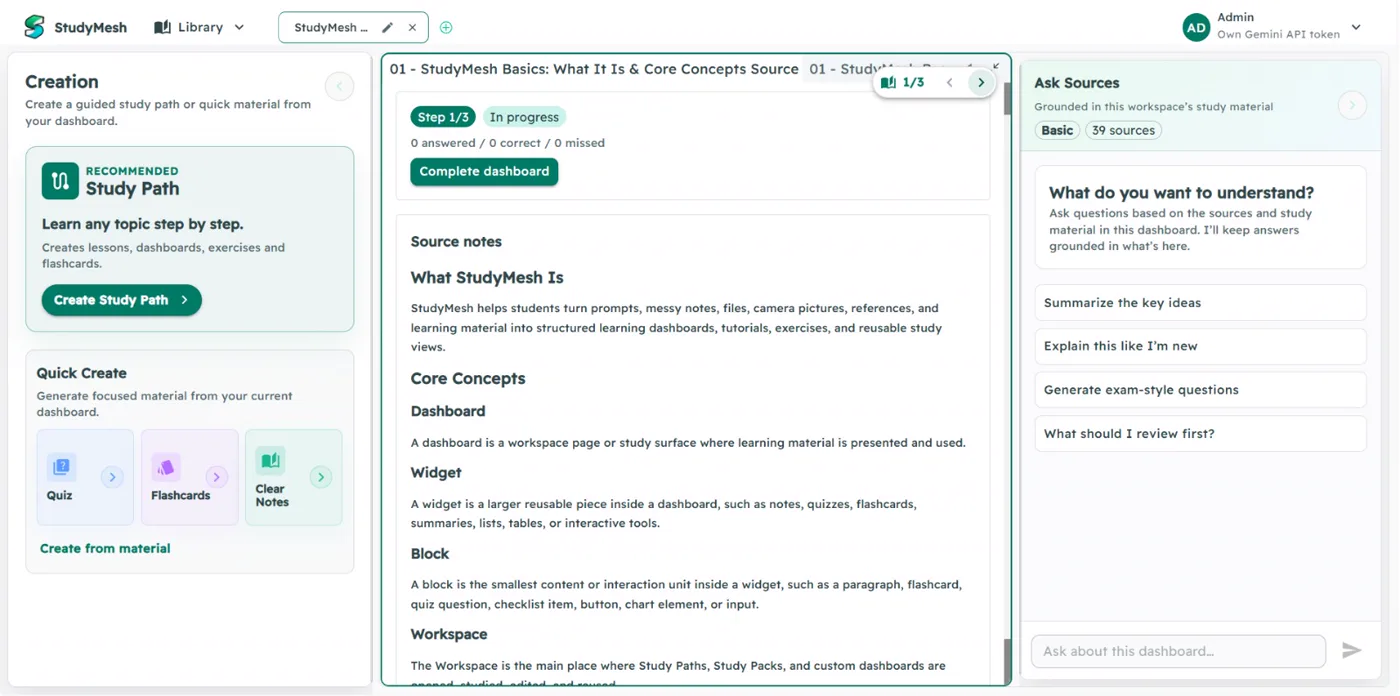The image size is (1400, 696).
Task: Click the Flashcards card icon
Action: coord(165,466)
